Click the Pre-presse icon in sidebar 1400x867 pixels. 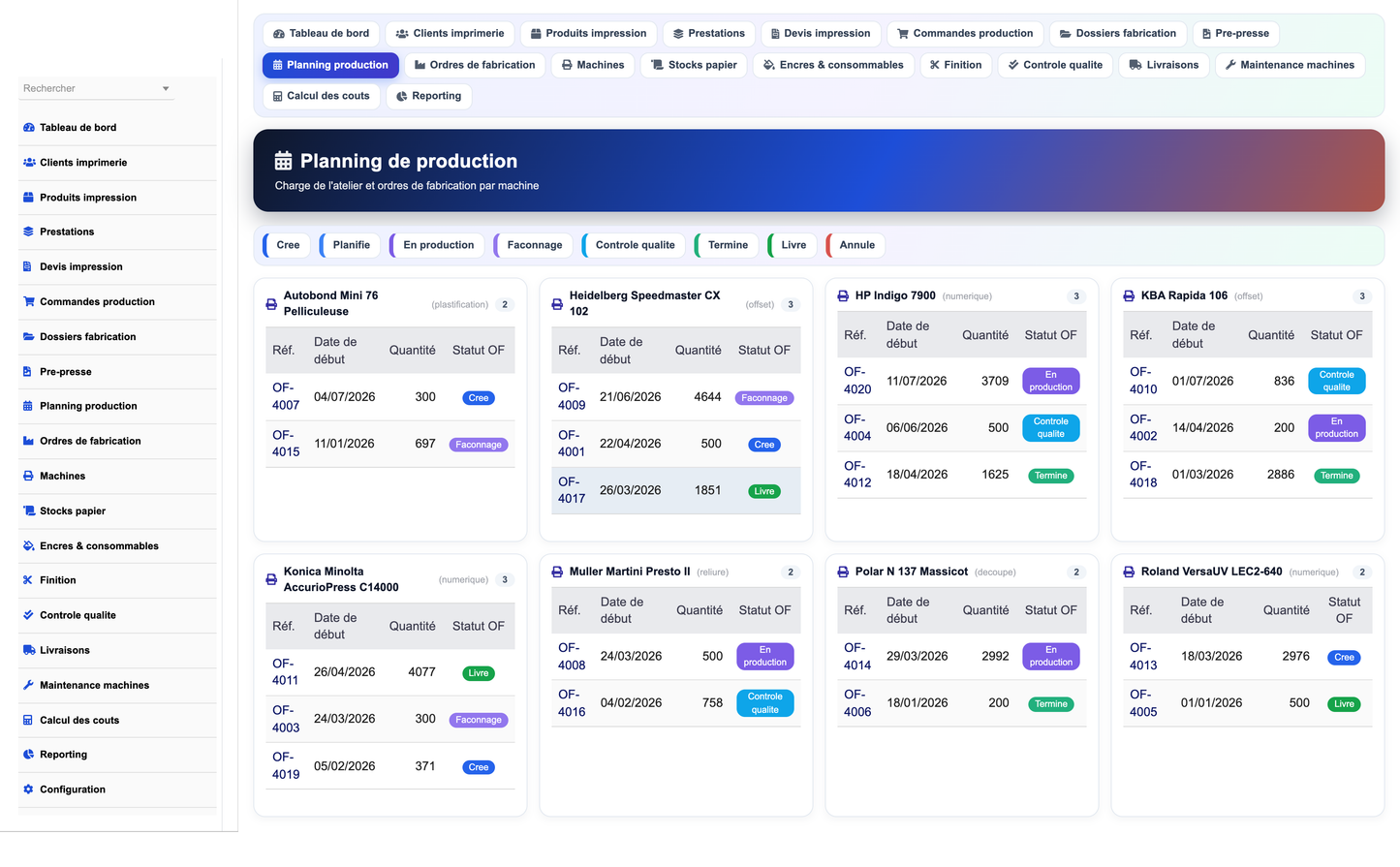[28, 372]
